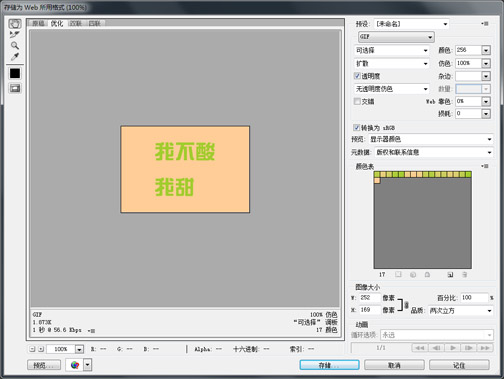Switch to the 原稿 tab
Image resolution: width=504 pixels, height=379 pixels.
(38, 23)
